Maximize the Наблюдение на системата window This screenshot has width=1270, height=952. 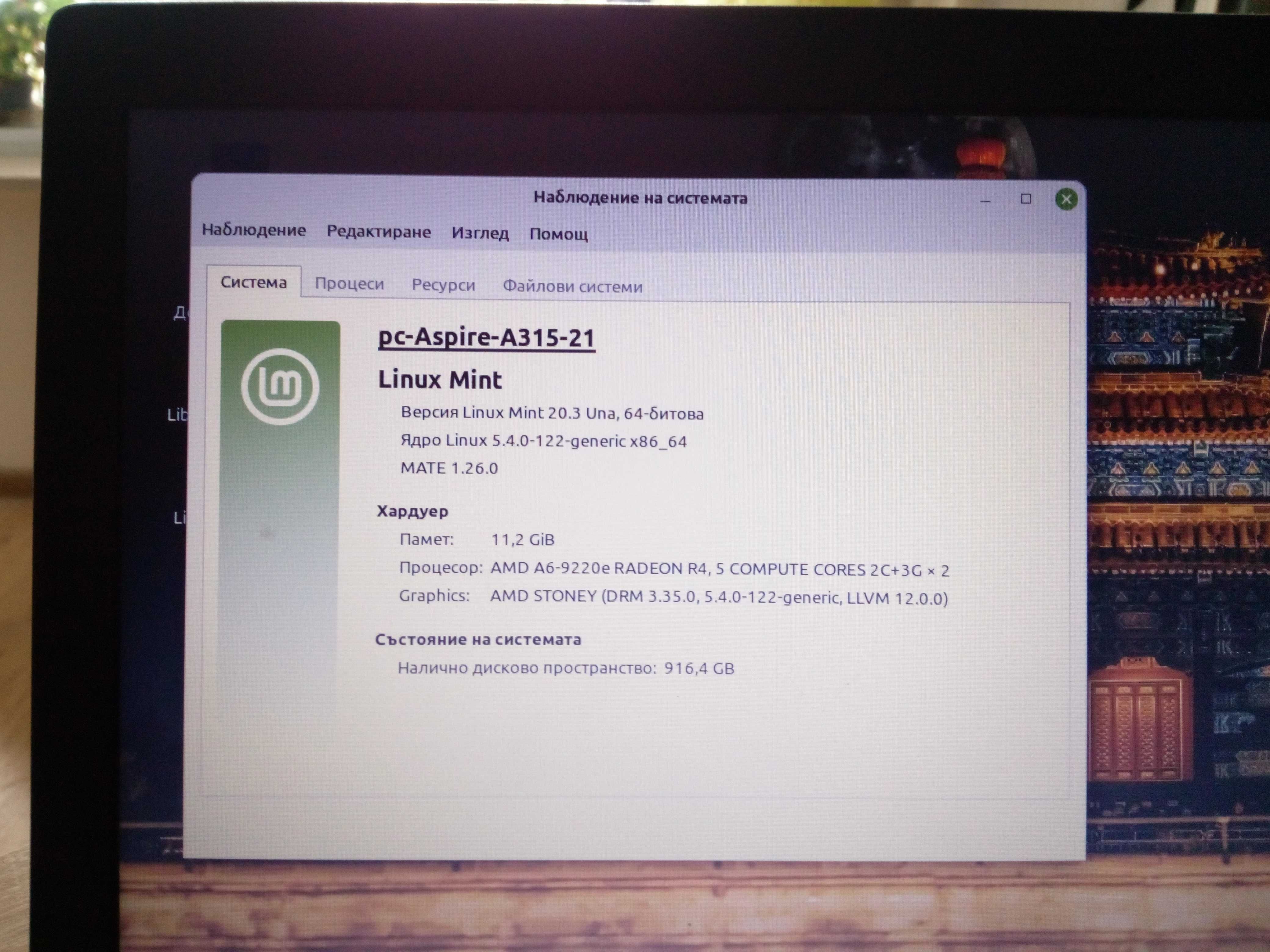coord(1026,199)
